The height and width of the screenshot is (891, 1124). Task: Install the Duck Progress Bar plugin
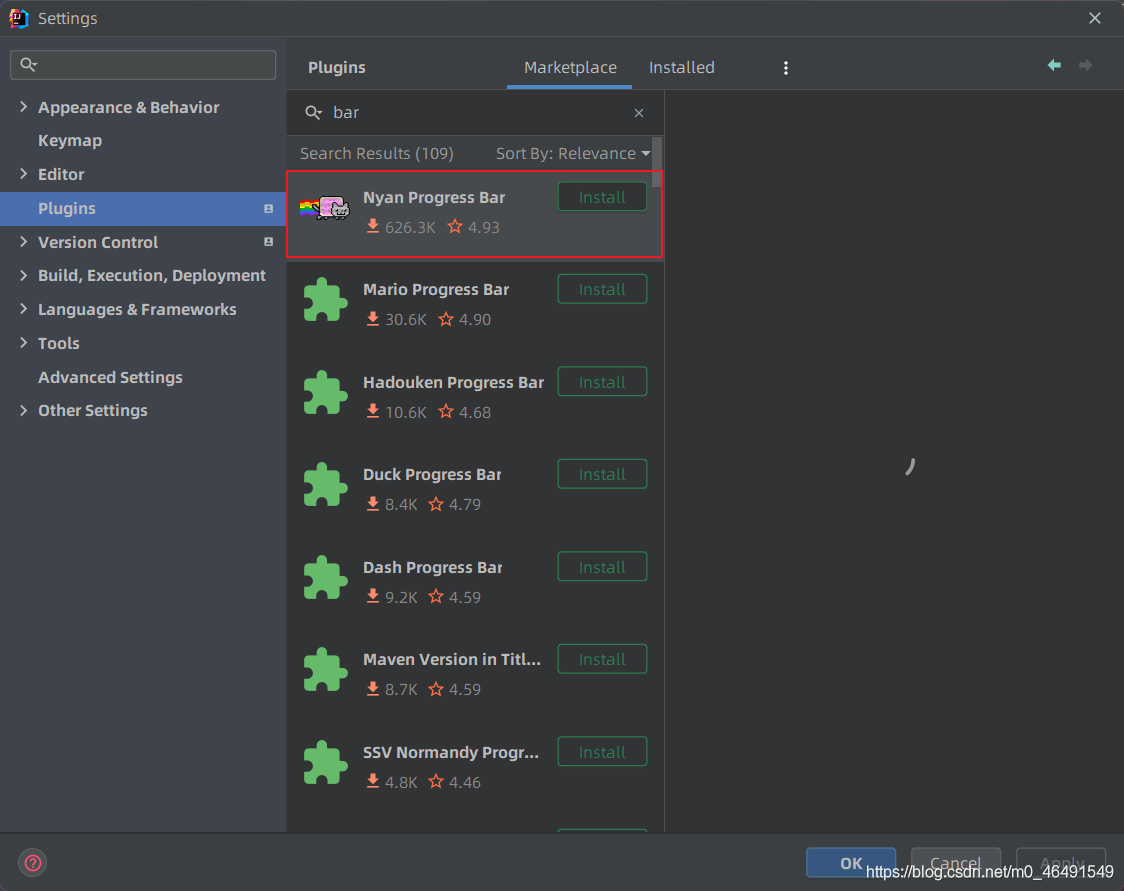click(602, 474)
